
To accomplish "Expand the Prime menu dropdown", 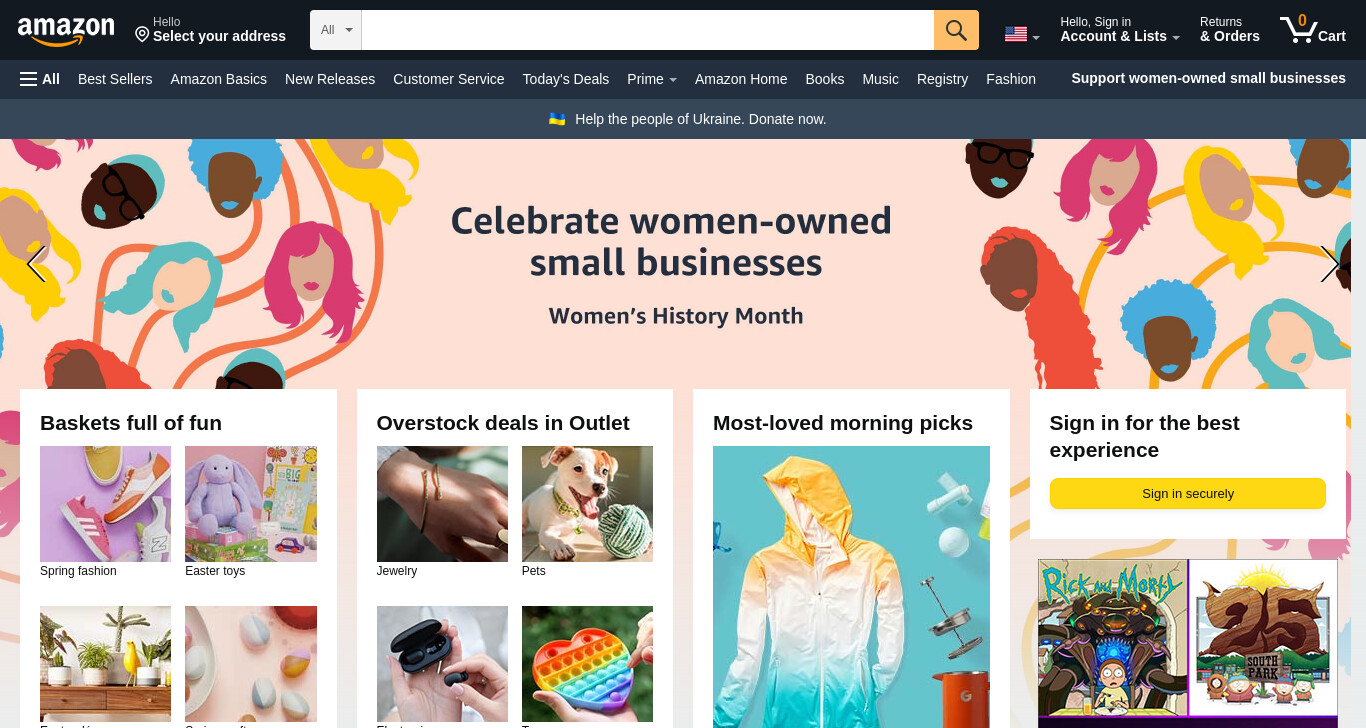I will (x=652, y=79).
